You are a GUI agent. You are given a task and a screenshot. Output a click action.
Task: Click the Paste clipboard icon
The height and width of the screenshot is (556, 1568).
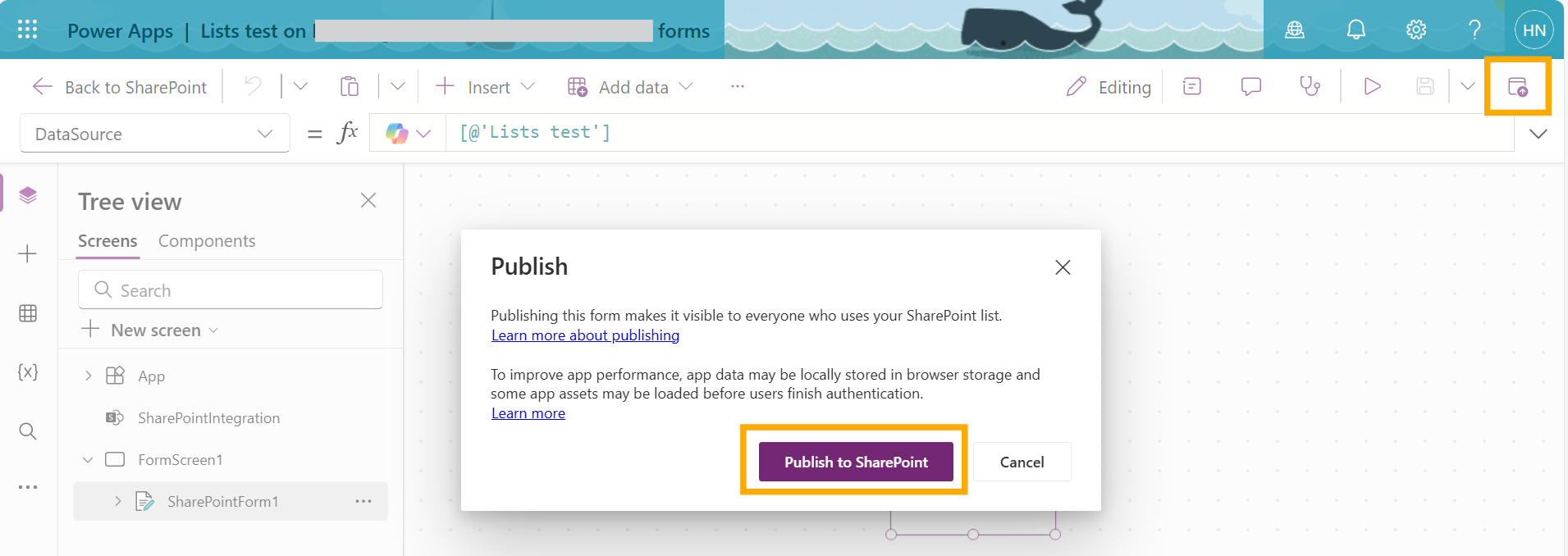350,86
